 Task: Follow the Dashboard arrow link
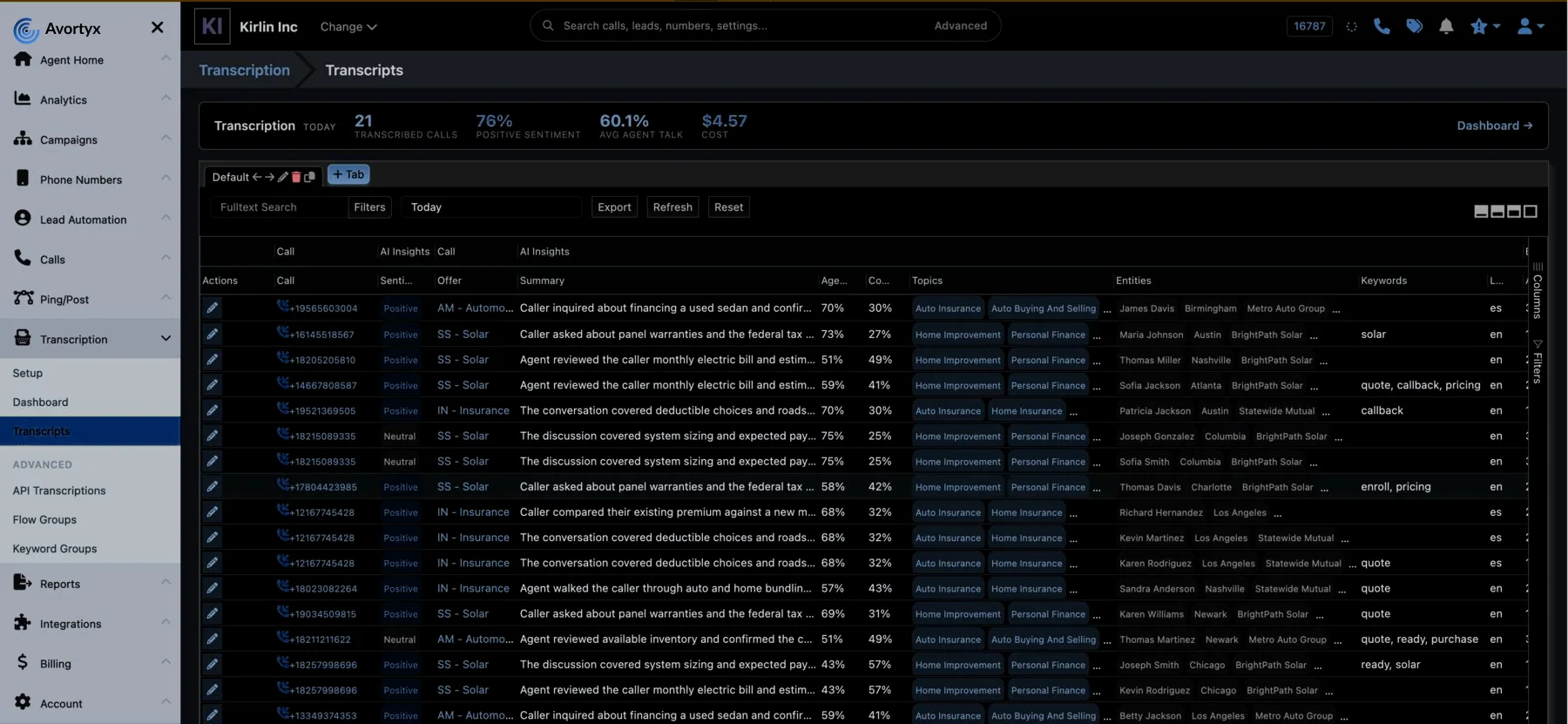1495,125
